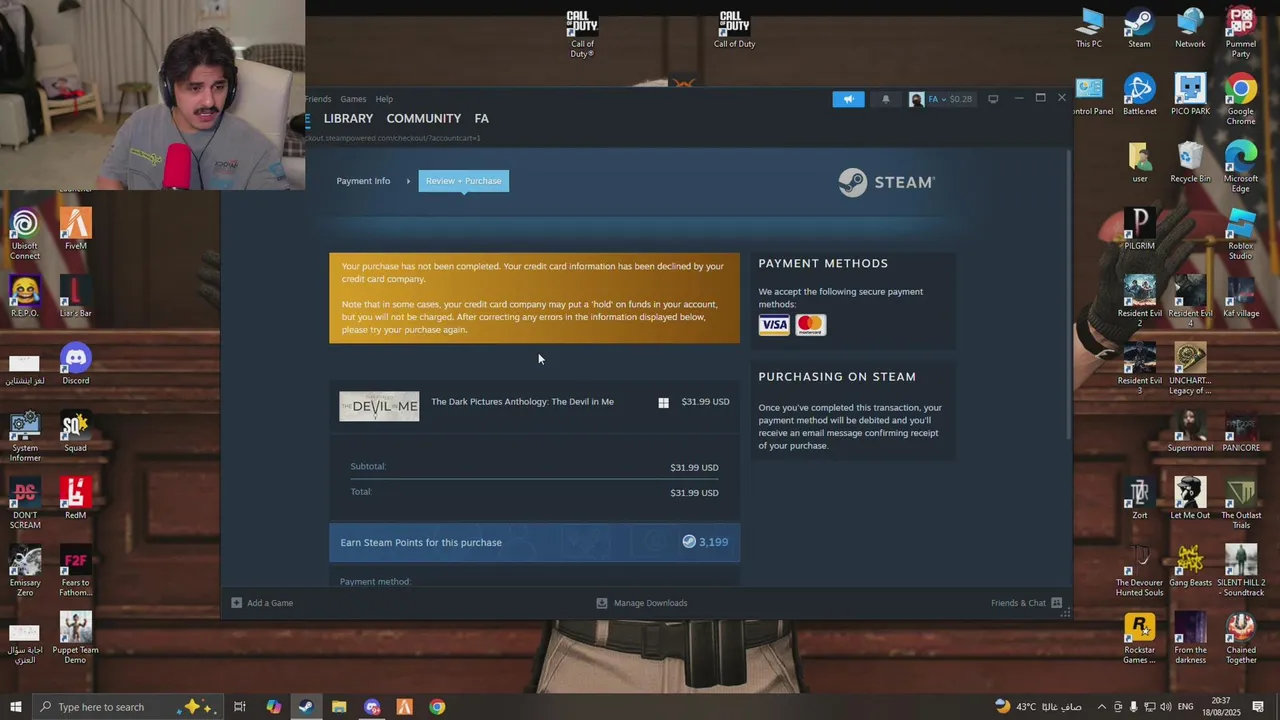Select the Review + Purchase step

pyautogui.click(x=464, y=181)
